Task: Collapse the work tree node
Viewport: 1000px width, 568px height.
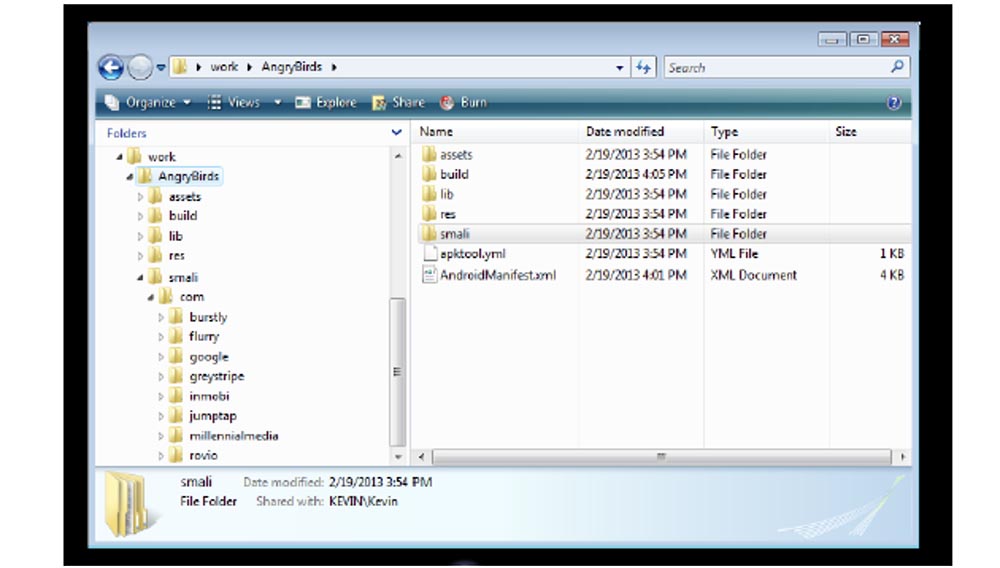Action: click(x=119, y=157)
